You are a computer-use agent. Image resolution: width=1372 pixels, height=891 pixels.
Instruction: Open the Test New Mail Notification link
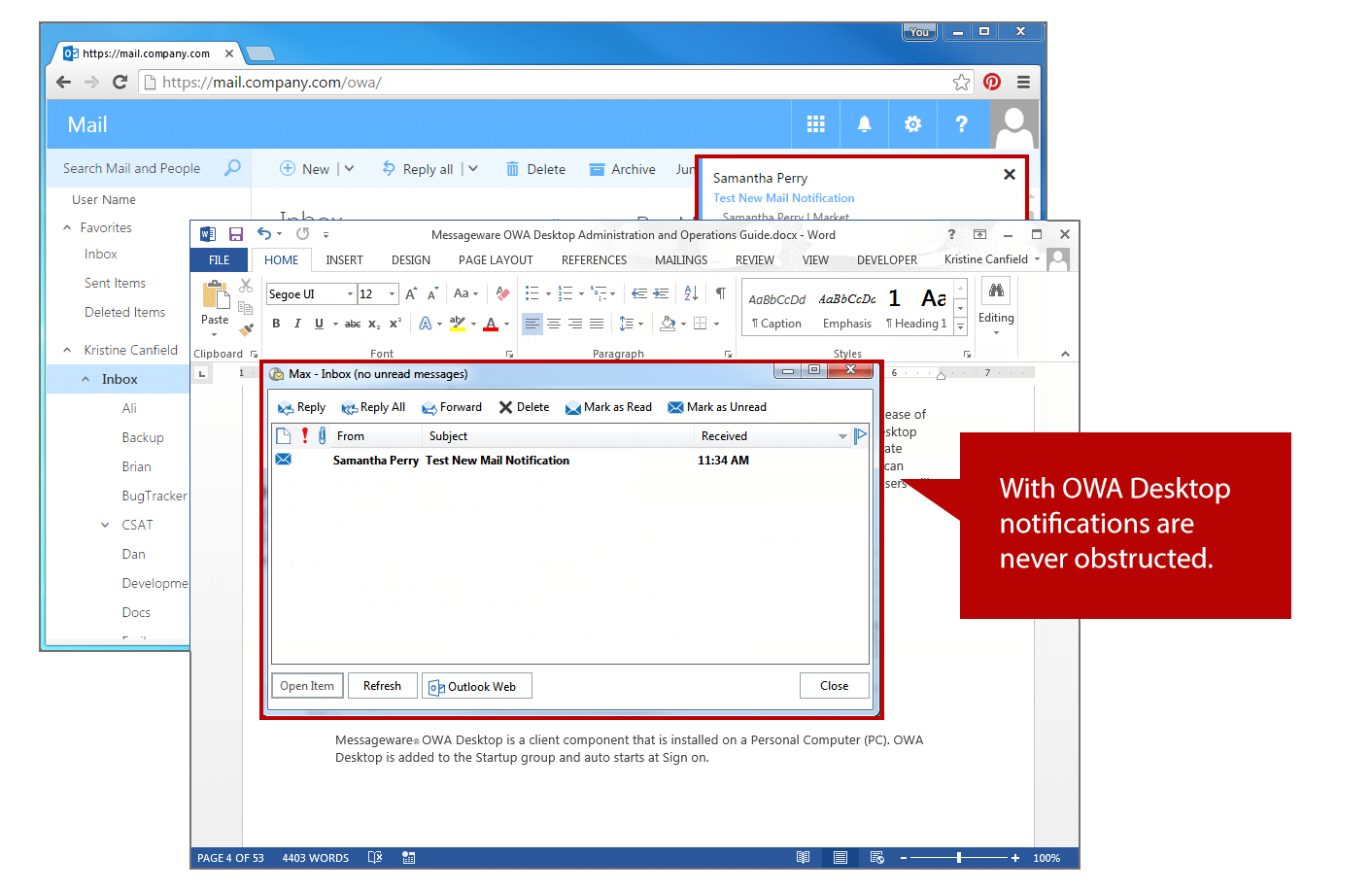click(x=783, y=197)
